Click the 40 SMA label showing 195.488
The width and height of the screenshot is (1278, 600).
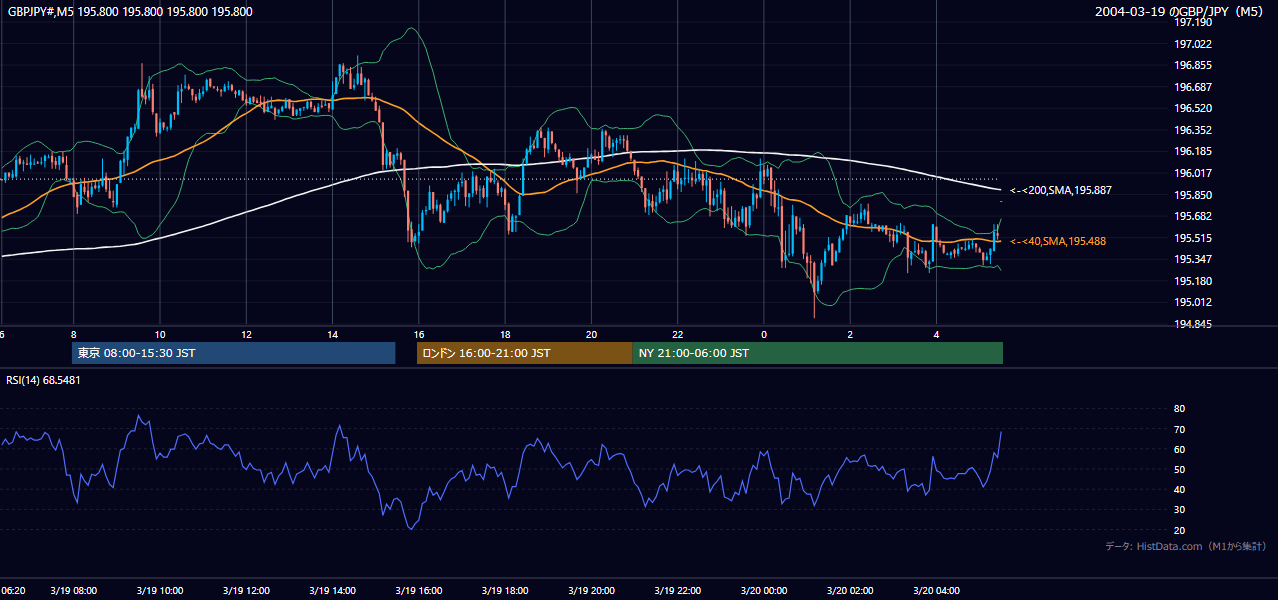click(x=1058, y=241)
